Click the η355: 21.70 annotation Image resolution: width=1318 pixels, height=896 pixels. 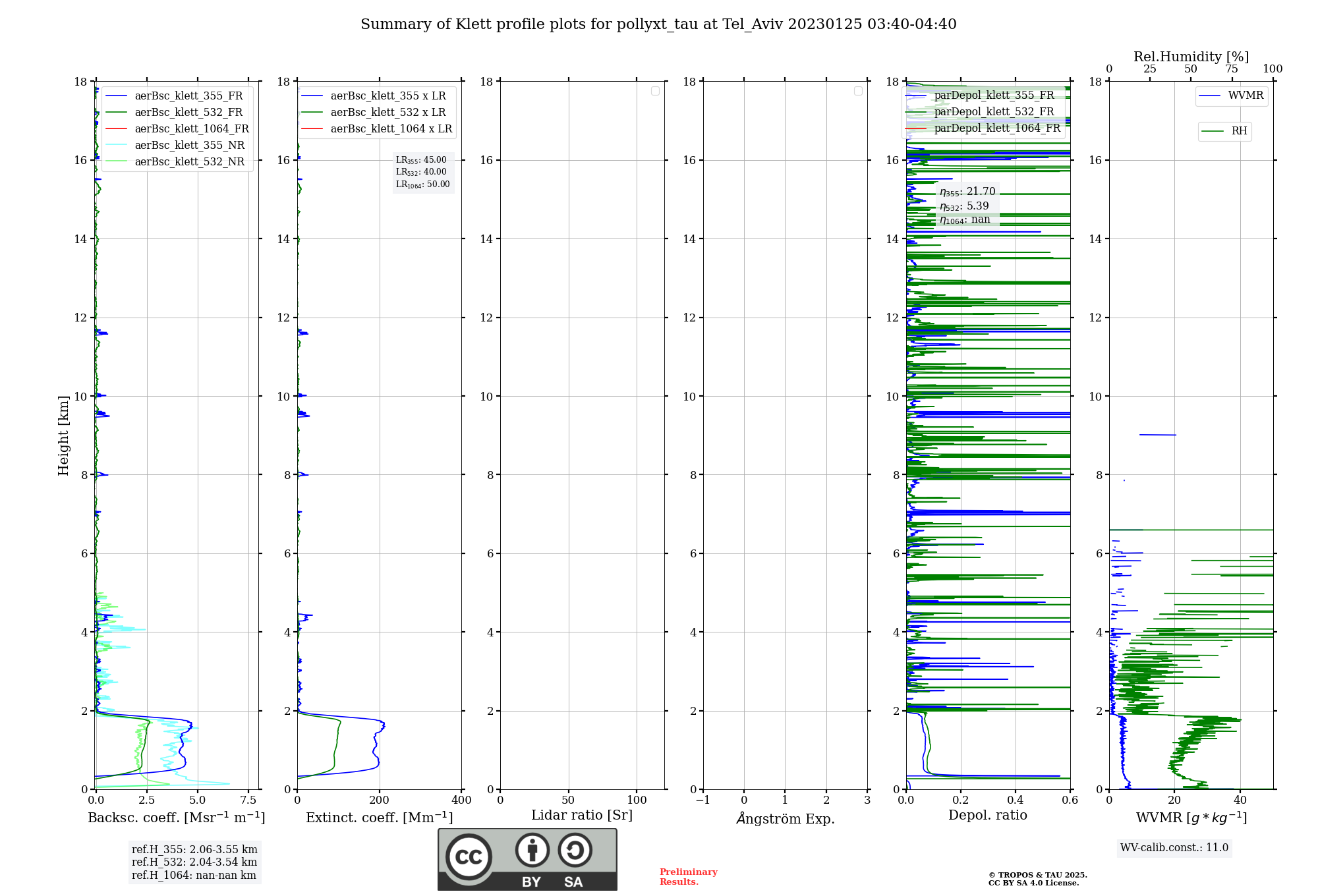(x=967, y=192)
